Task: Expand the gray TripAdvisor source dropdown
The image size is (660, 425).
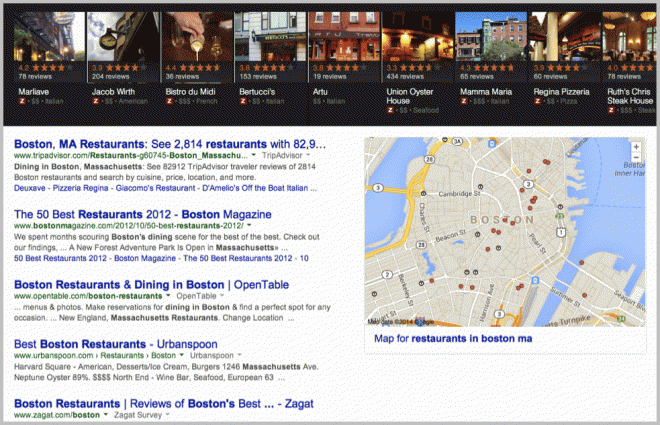Action: (x=308, y=155)
